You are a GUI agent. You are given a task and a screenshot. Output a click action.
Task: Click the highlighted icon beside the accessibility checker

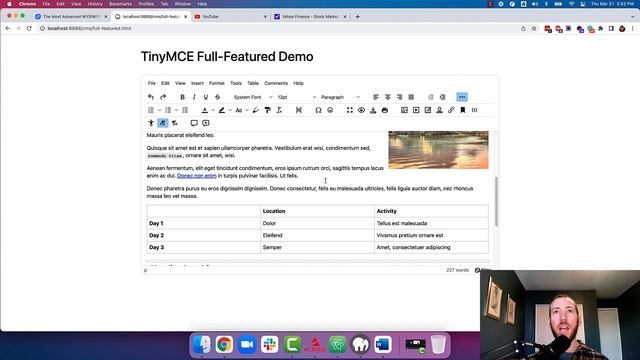tap(163, 123)
